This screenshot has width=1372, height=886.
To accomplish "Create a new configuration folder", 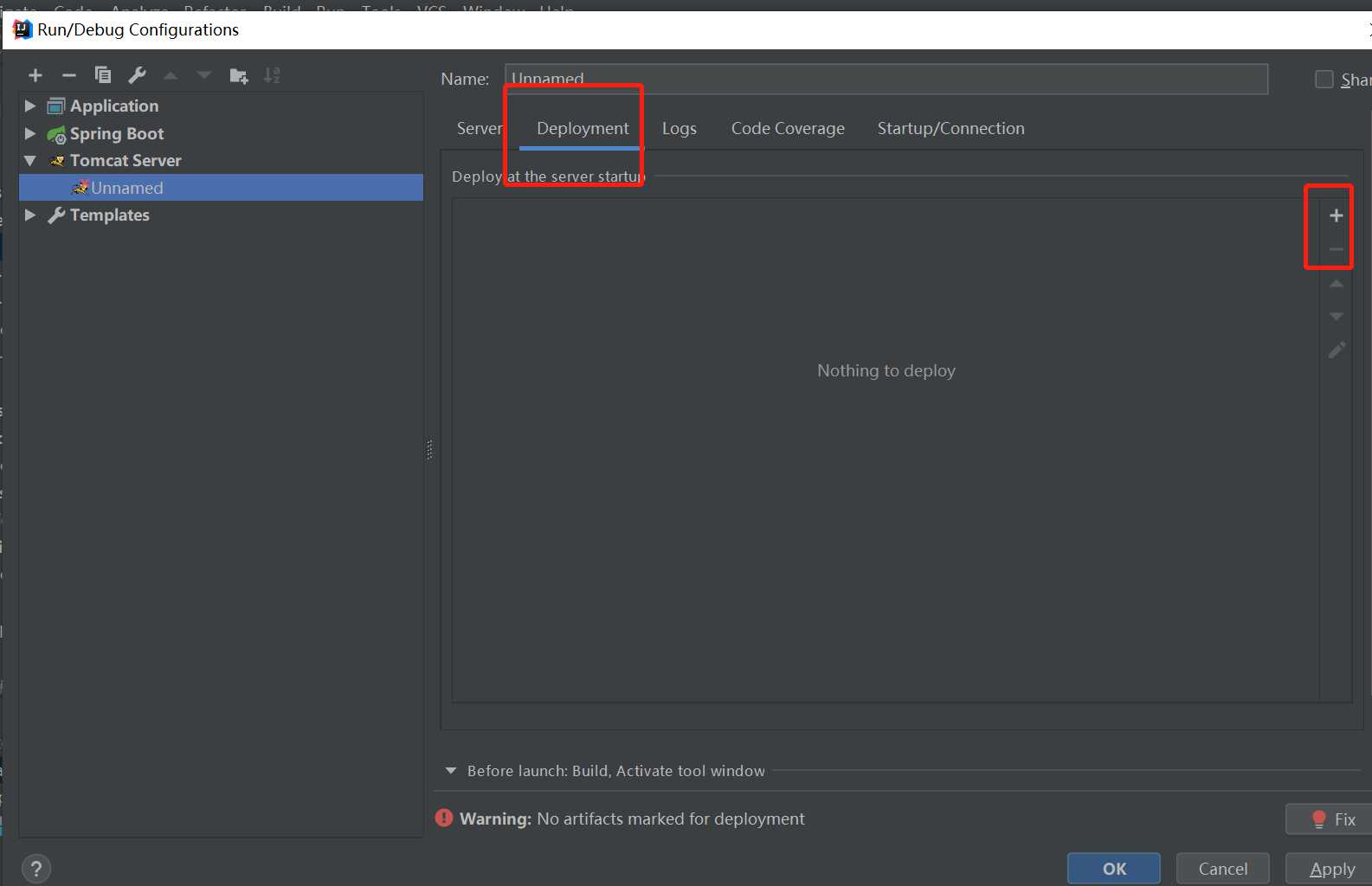I will [x=239, y=76].
